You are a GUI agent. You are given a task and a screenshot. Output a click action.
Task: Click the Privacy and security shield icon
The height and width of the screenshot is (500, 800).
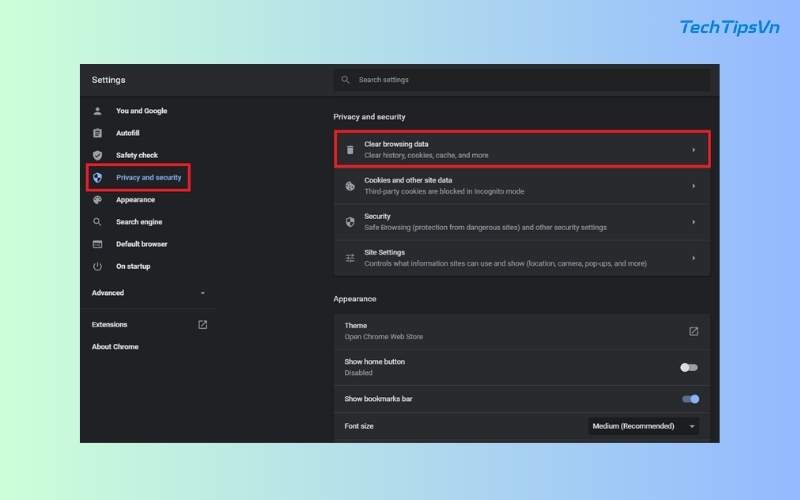tap(97, 178)
